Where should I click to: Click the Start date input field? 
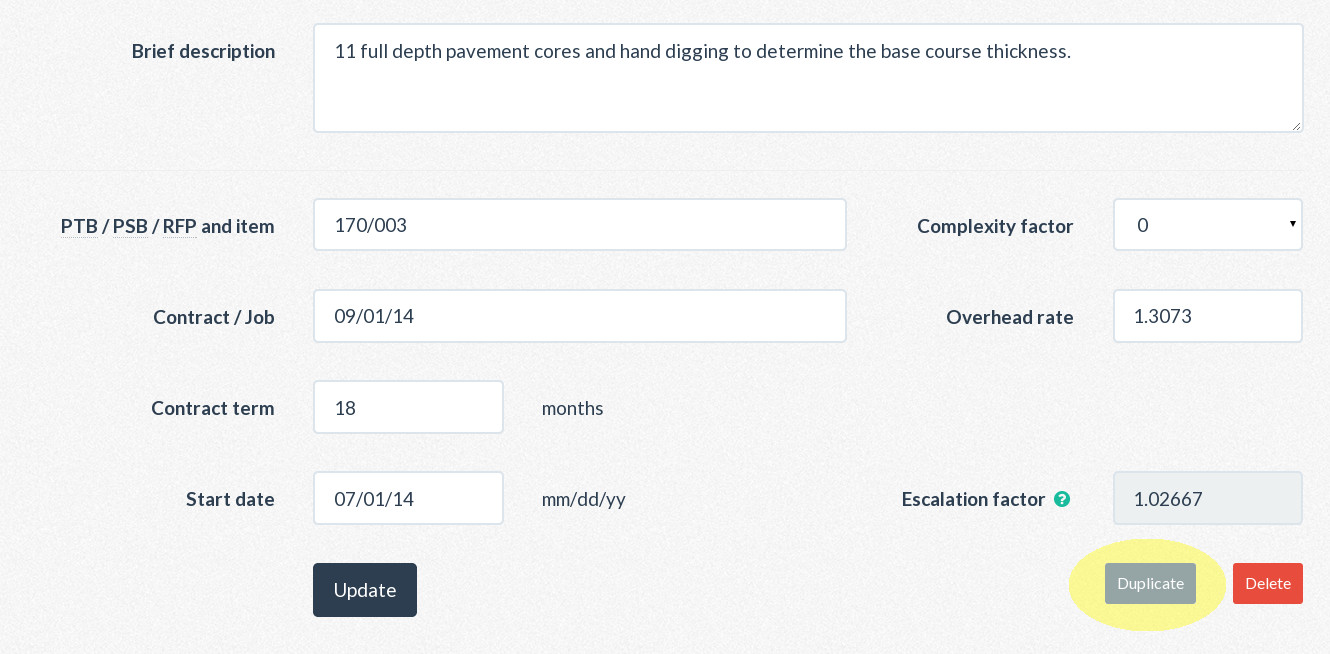(x=408, y=498)
